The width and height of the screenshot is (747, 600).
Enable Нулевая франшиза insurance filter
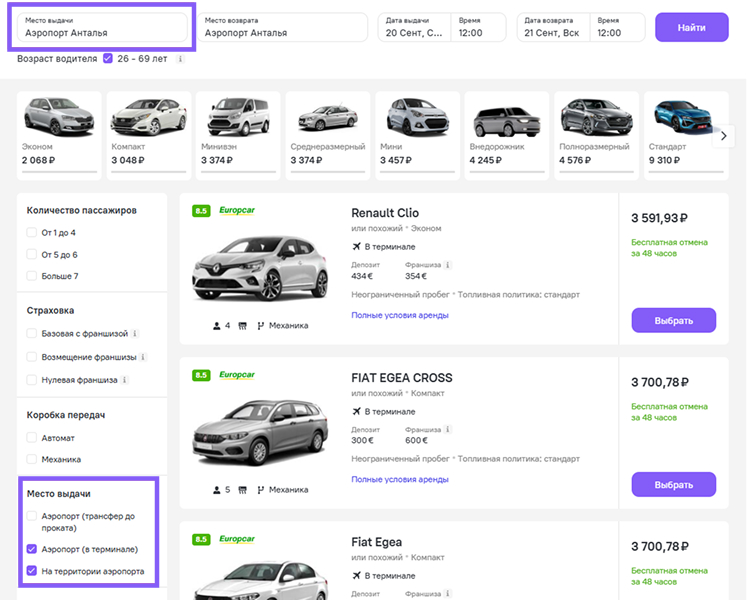point(31,380)
